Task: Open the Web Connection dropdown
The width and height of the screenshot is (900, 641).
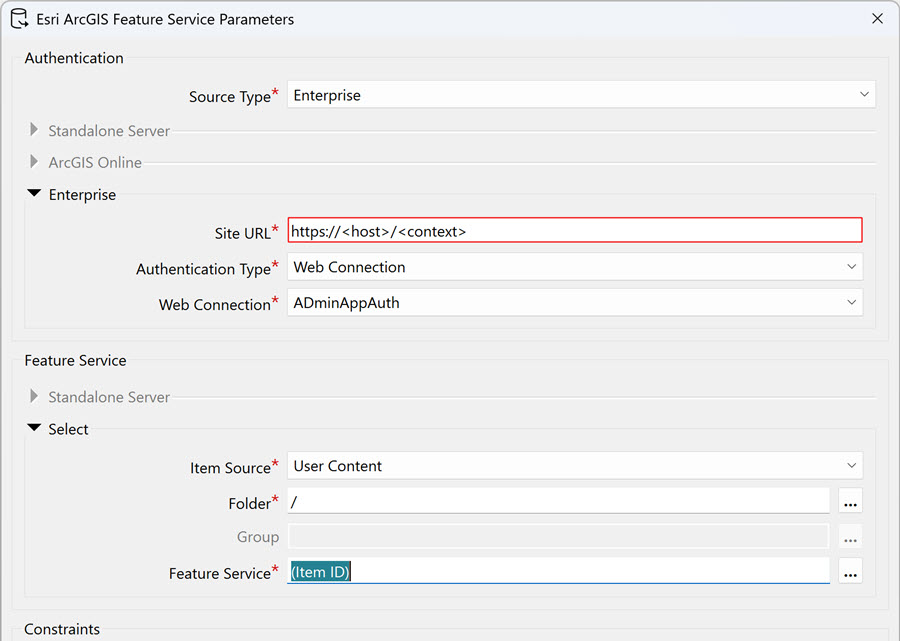Action: [575, 302]
